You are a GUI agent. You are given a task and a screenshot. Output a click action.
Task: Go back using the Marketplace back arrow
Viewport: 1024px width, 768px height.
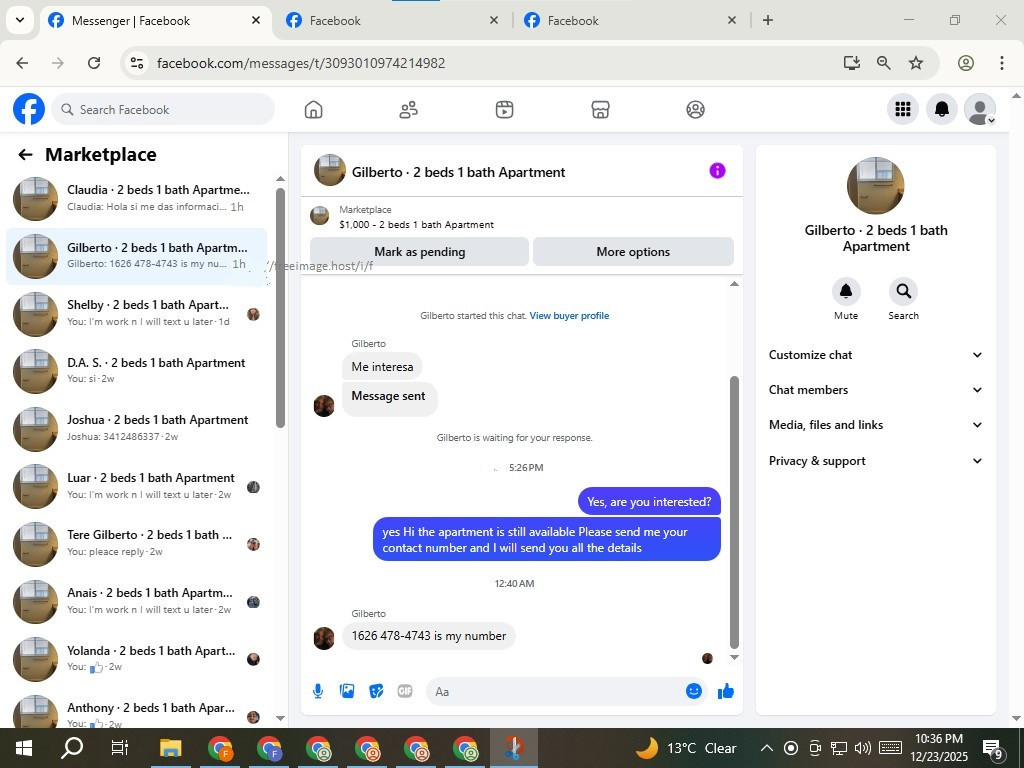click(x=25, y=155)
